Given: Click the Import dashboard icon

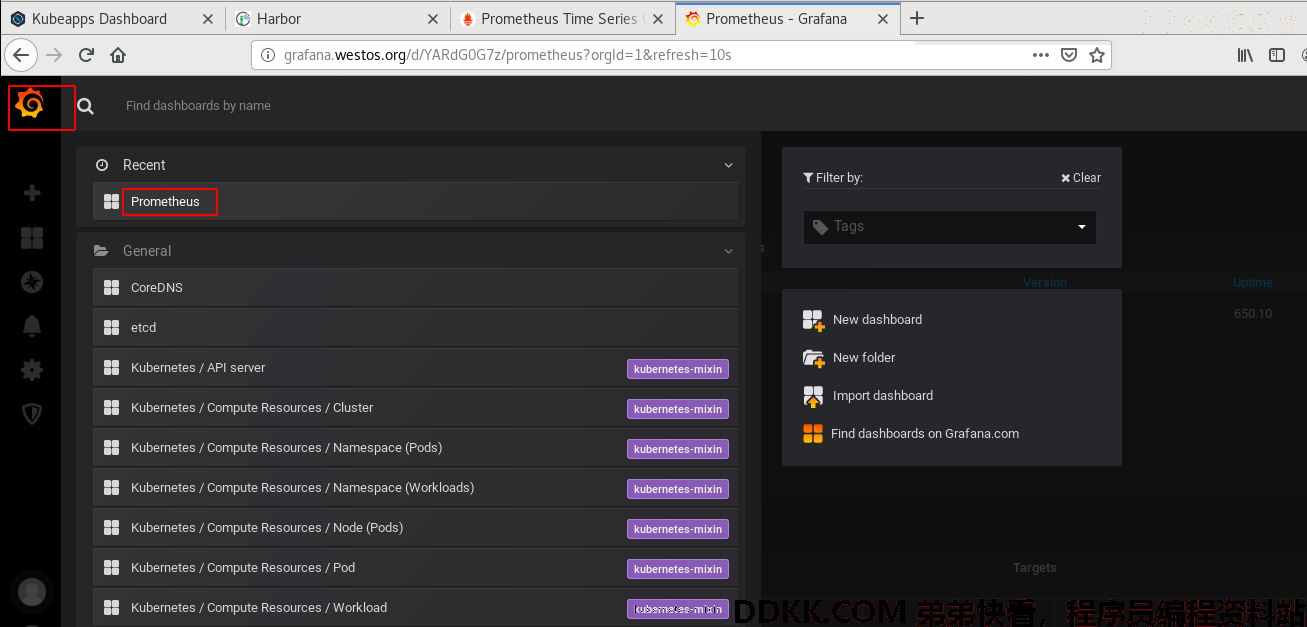Looking at the screenshot, I should (813, 396).
